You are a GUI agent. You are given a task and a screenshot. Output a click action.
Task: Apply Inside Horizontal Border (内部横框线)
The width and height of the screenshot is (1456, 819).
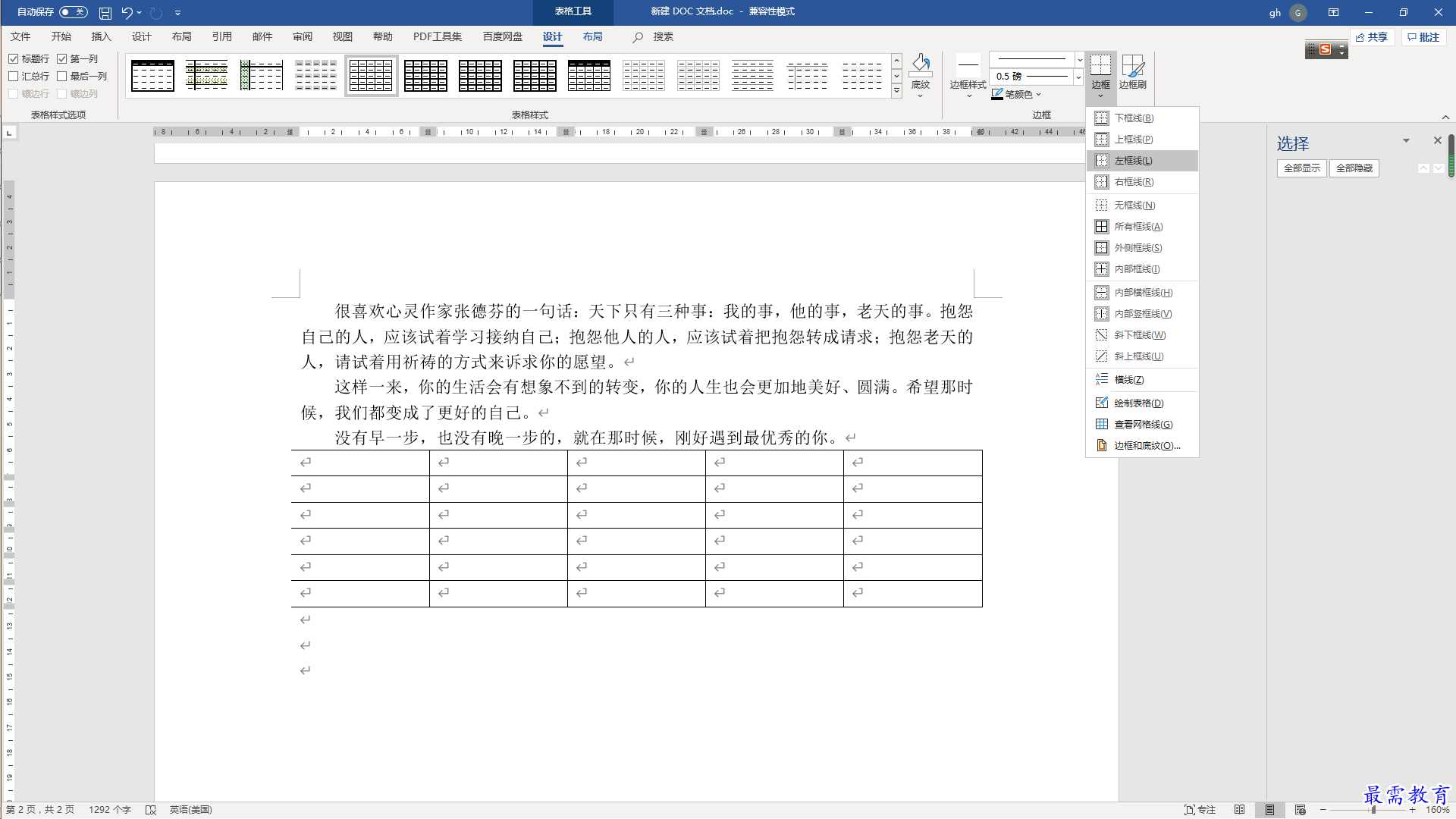pyautogui.click(x=1142, y=293)
